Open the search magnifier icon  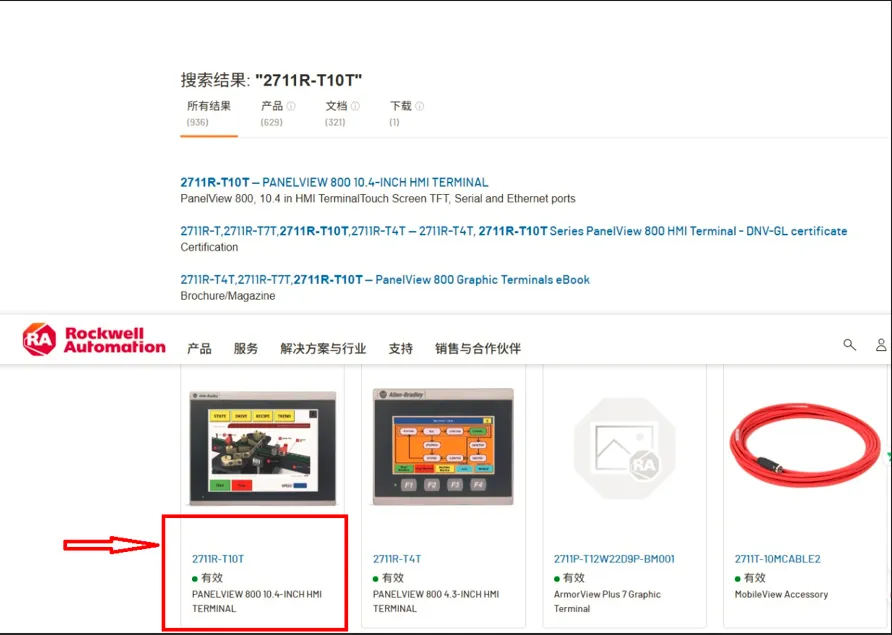pyautogui.click(x=849, y=345)
